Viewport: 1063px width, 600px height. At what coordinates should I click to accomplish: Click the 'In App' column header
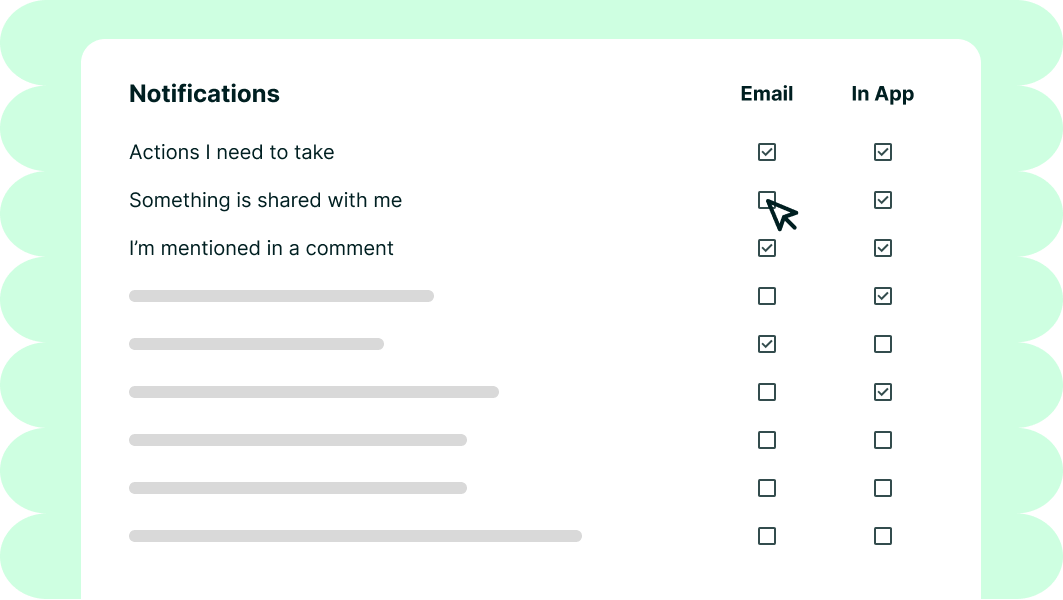[x=882, y=93]
